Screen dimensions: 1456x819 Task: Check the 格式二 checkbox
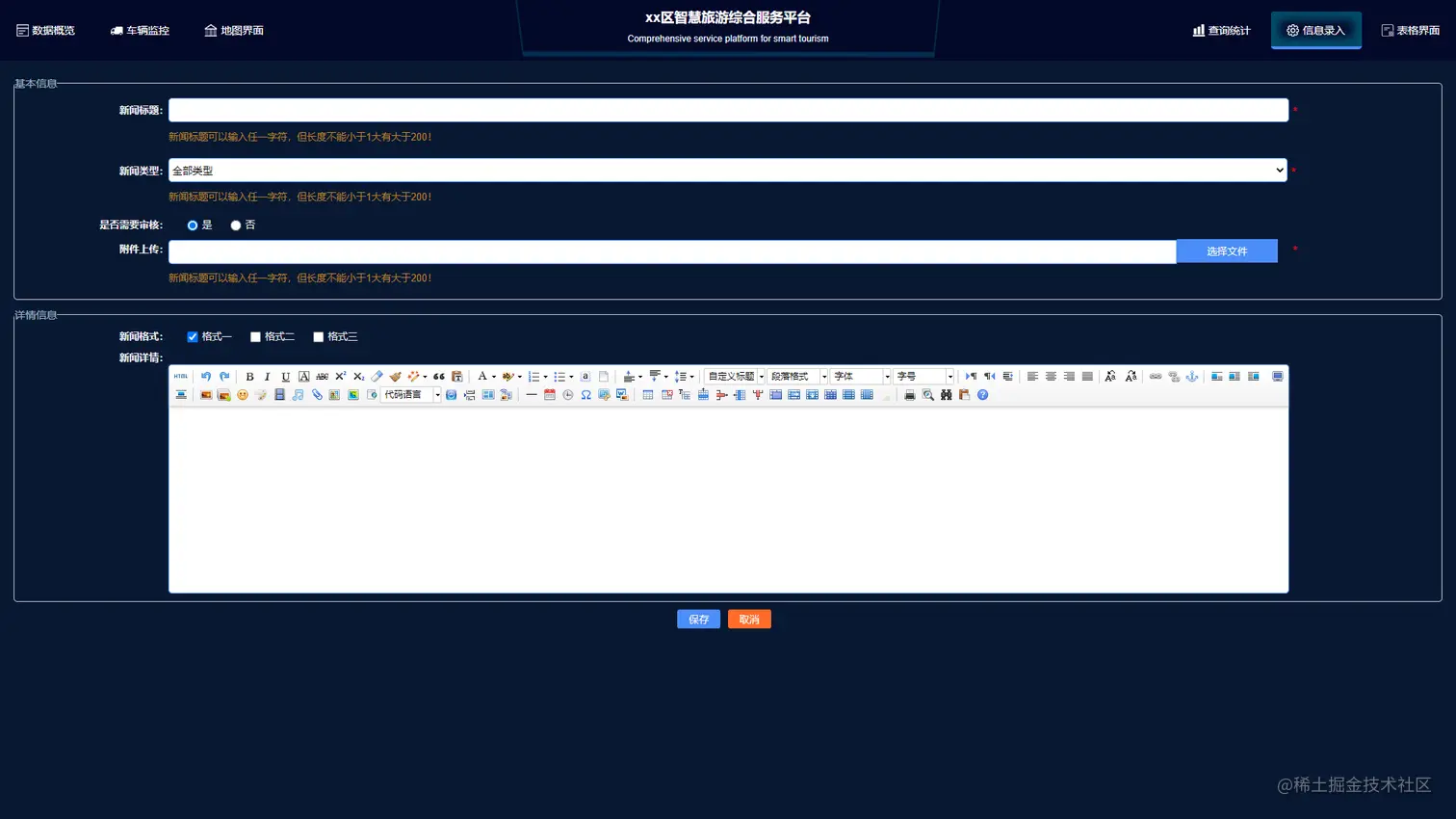255,337
